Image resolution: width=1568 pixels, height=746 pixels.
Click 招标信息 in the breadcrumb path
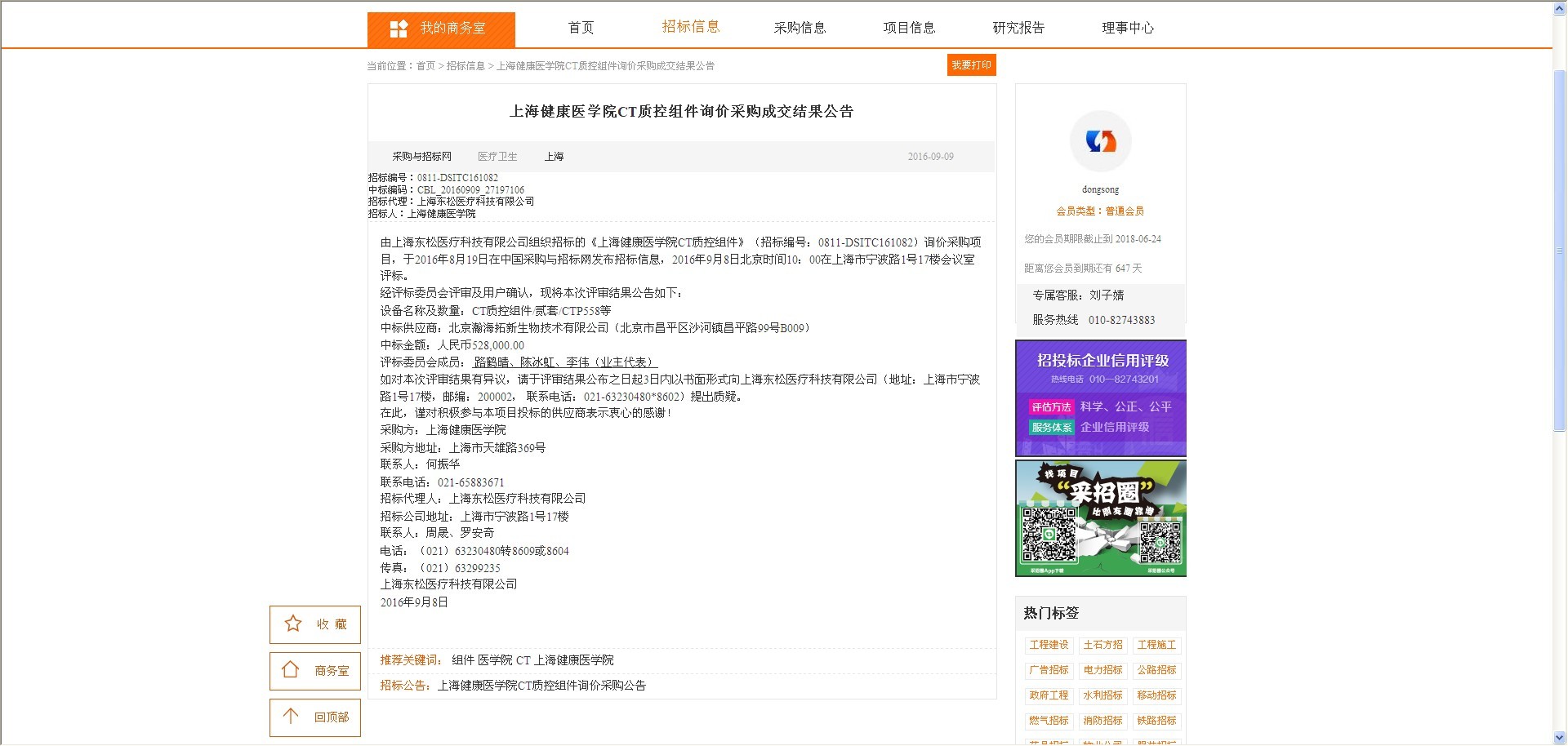[x=465, y=66]
